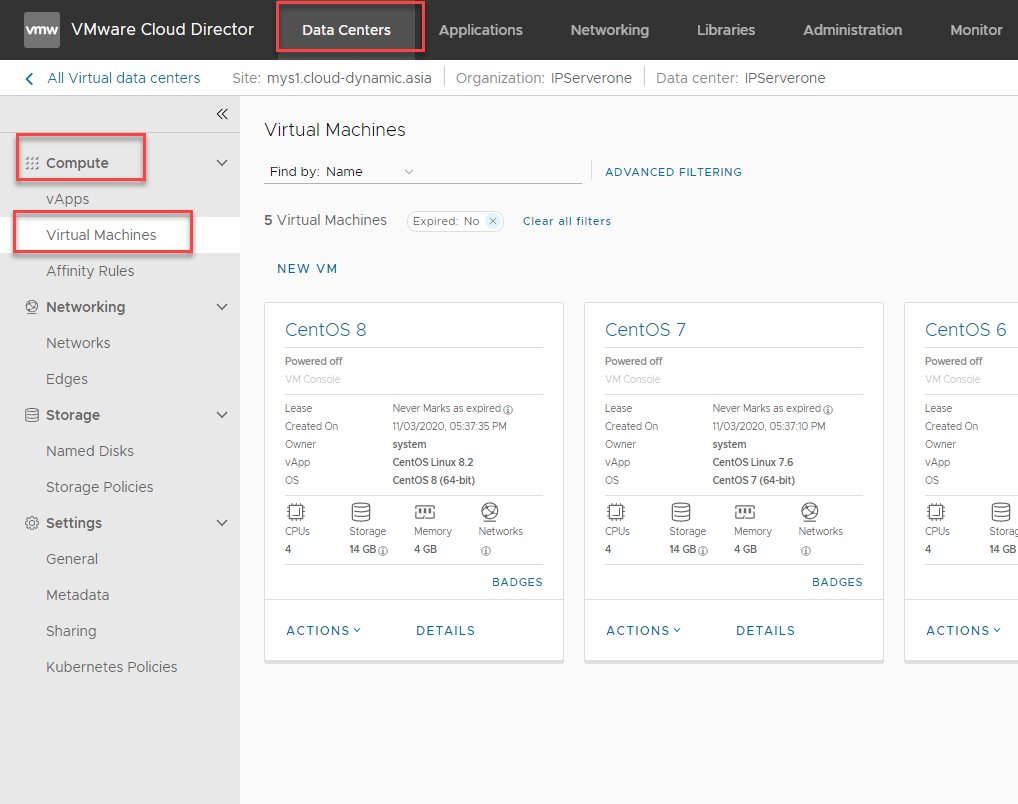The image size is (1018, 804).
Task: Click Clear all filters
Action: coord(567,221)
